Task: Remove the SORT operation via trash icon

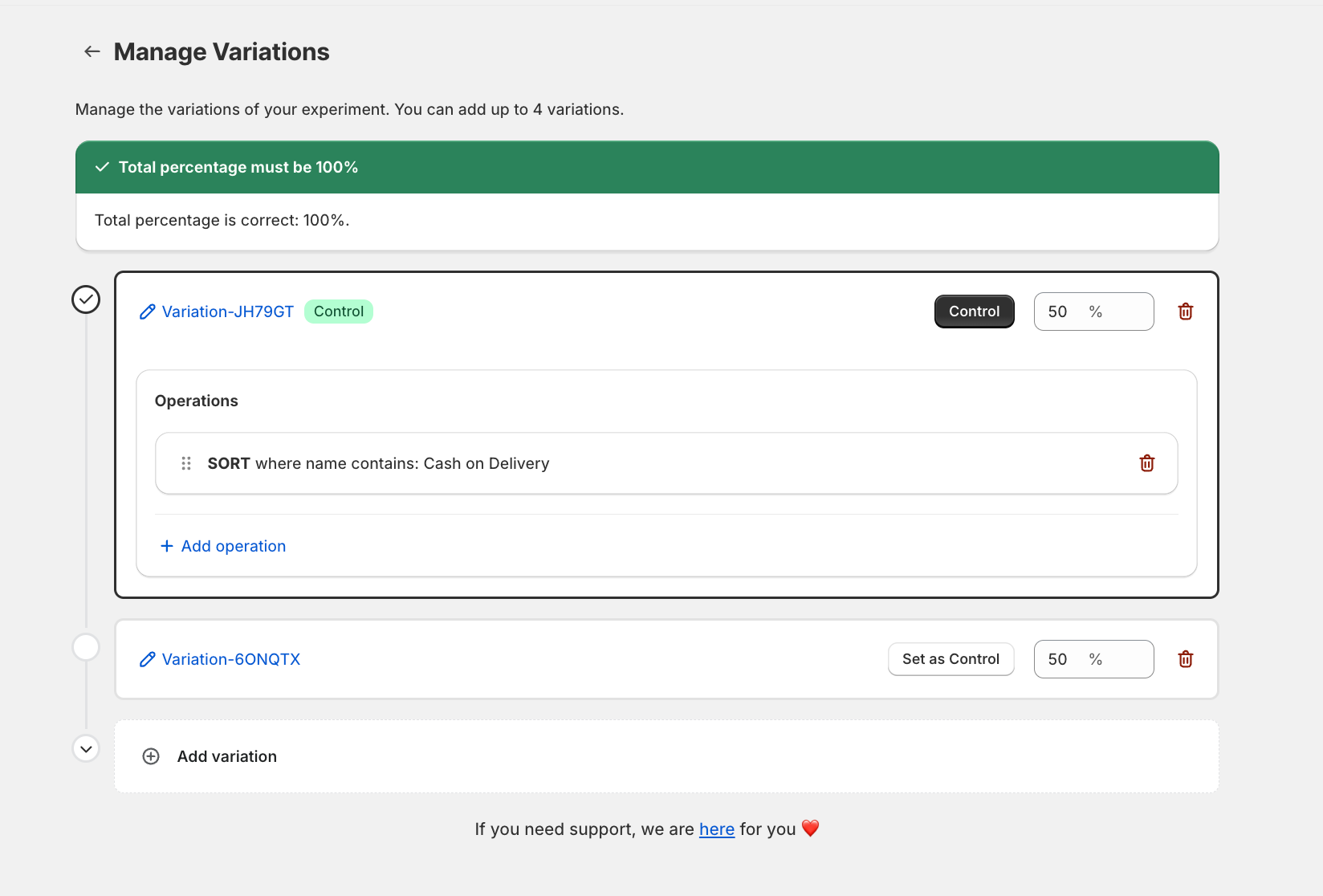Action: [1146, 463]
